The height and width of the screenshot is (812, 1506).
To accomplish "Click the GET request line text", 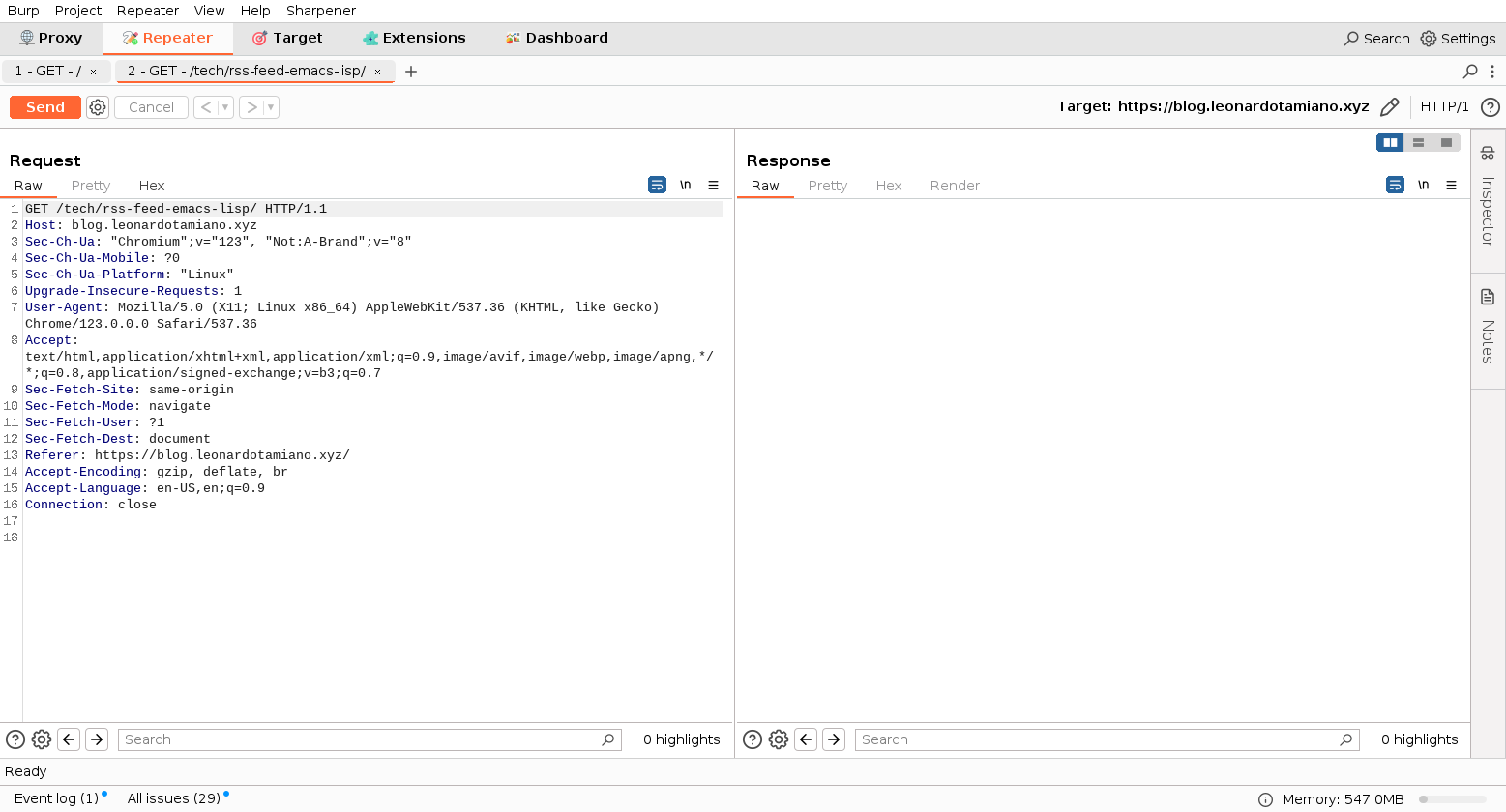I will 176,209.
